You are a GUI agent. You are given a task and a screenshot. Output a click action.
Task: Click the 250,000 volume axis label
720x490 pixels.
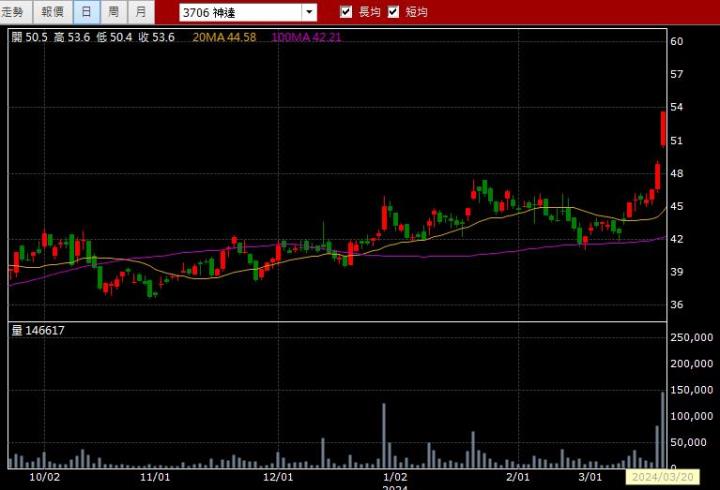[691, 339]
